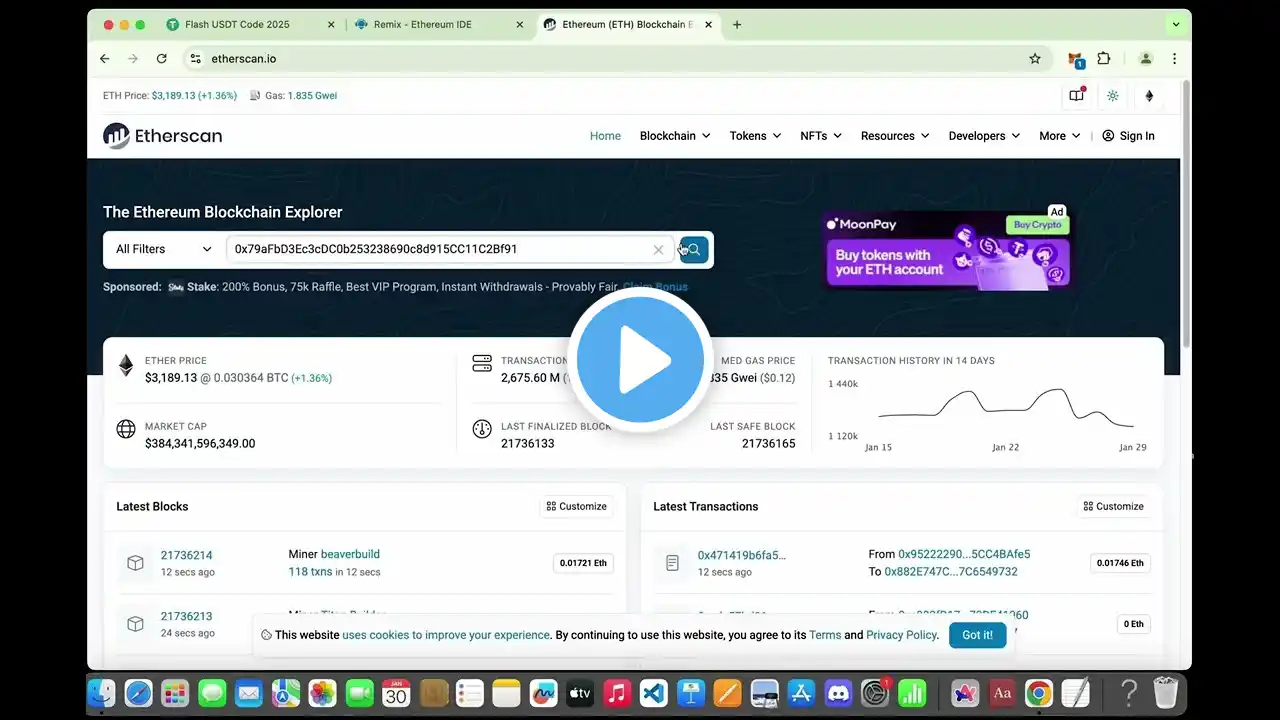Viewport: 1280px width, 720px height.
Task: Customize the Latest Transactions panel
Action: 1113,507
